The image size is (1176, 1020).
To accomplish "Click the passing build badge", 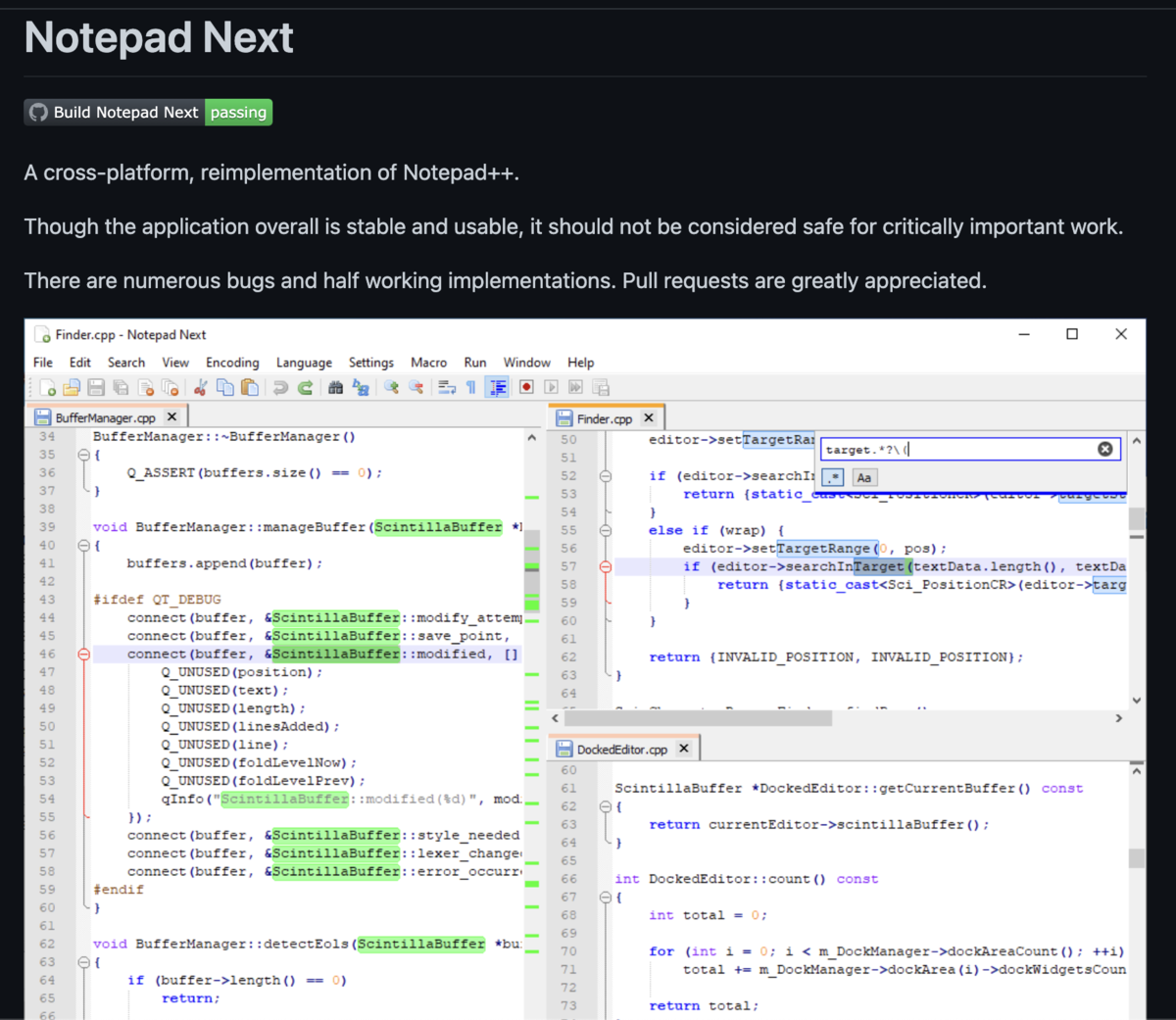I will [238, 113].
